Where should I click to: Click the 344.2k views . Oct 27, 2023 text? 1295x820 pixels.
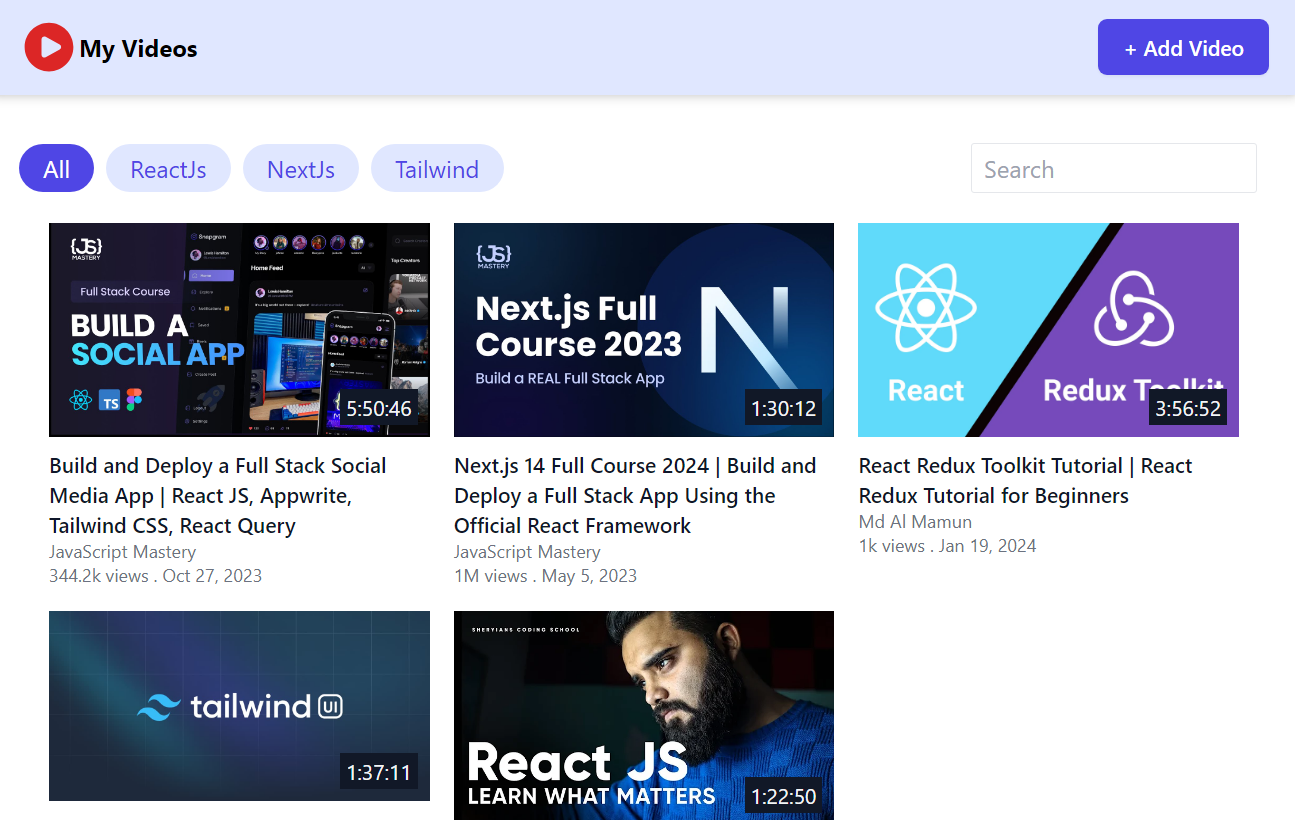(155, 576)
